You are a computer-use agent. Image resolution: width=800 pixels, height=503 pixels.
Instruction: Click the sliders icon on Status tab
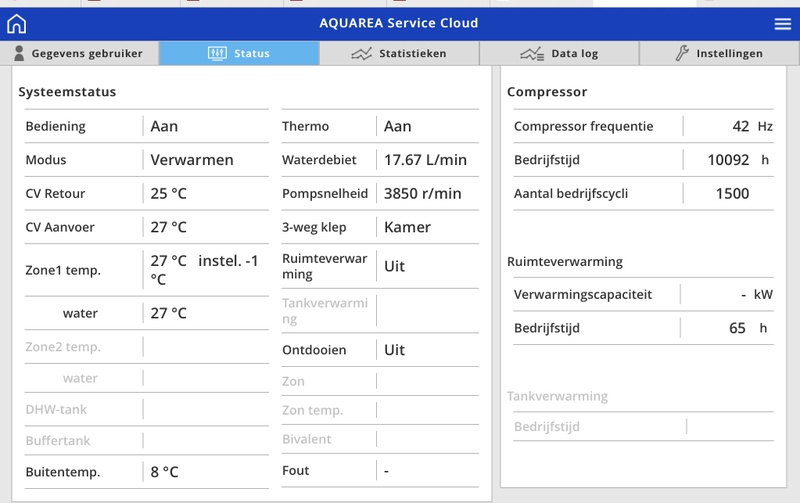tap(217, 53)
